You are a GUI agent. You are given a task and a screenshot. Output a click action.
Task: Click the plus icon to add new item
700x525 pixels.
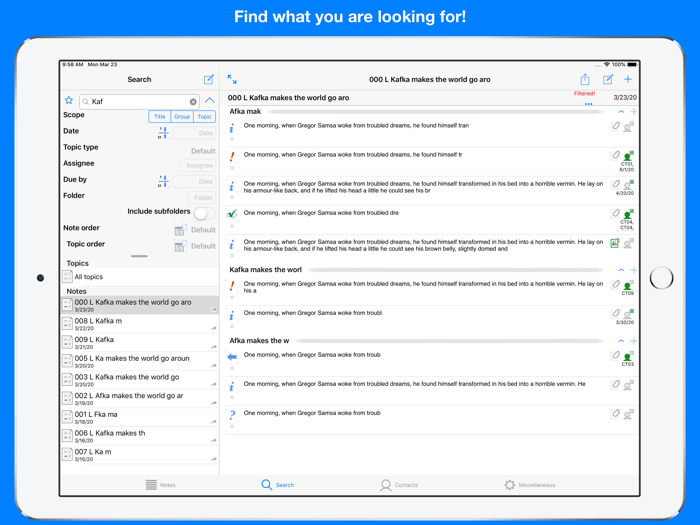(x=628, y=79)
